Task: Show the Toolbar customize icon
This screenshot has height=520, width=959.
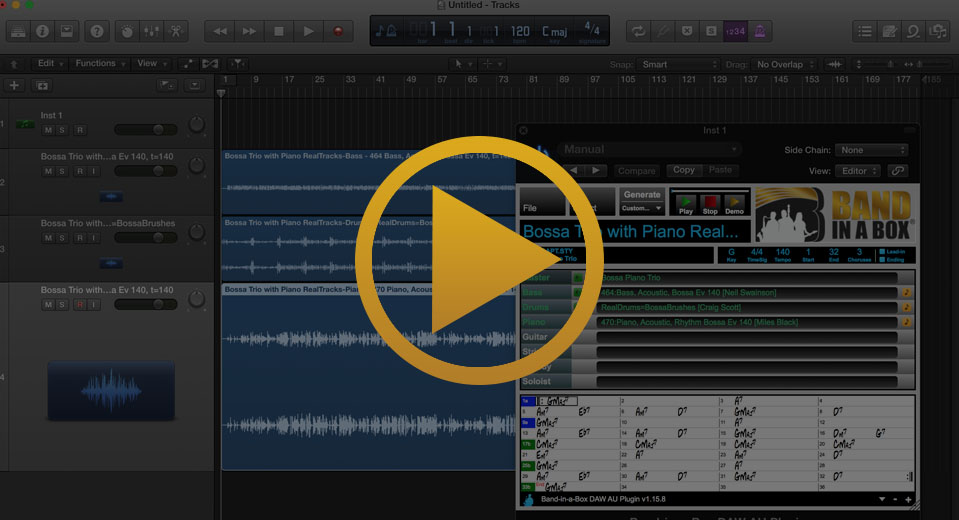Action: coord(66,31)
